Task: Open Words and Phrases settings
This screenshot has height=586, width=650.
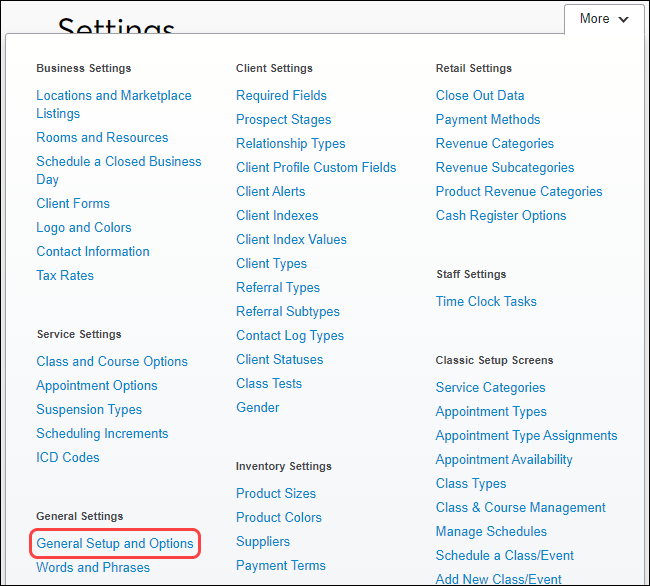Action: pos(93,568)
